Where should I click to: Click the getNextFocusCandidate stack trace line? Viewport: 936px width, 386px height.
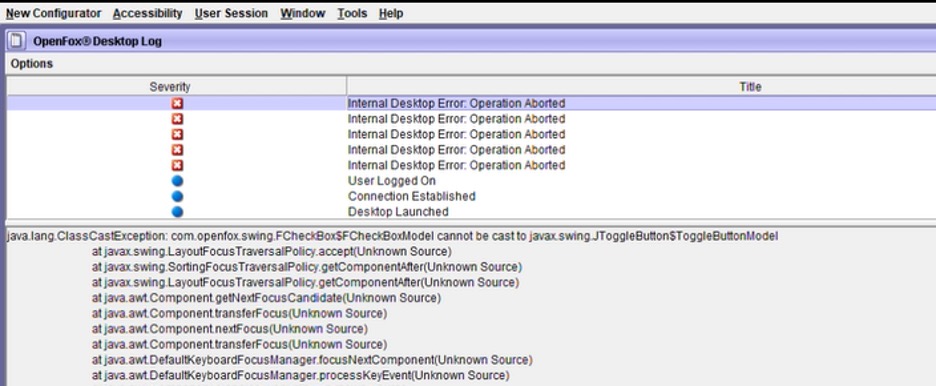pyautogui.click(x=266, y=298)
